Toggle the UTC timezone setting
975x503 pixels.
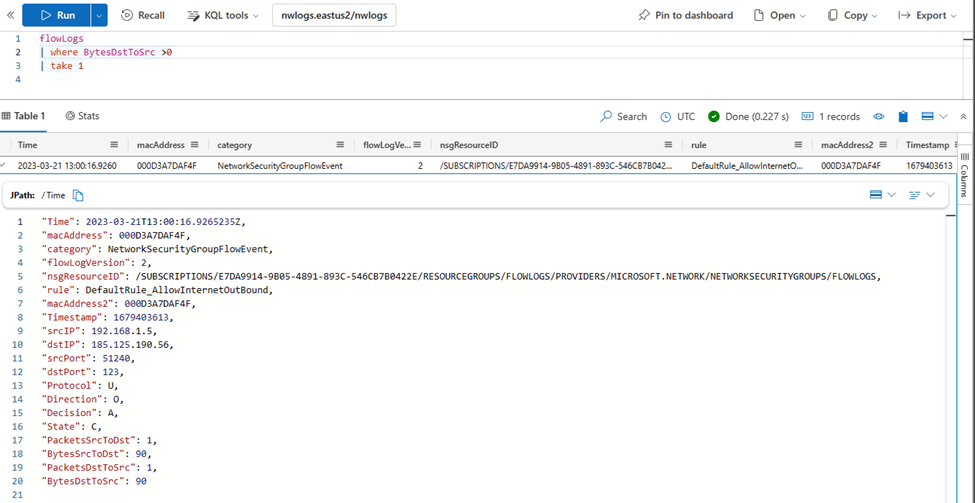click(677, 116)
